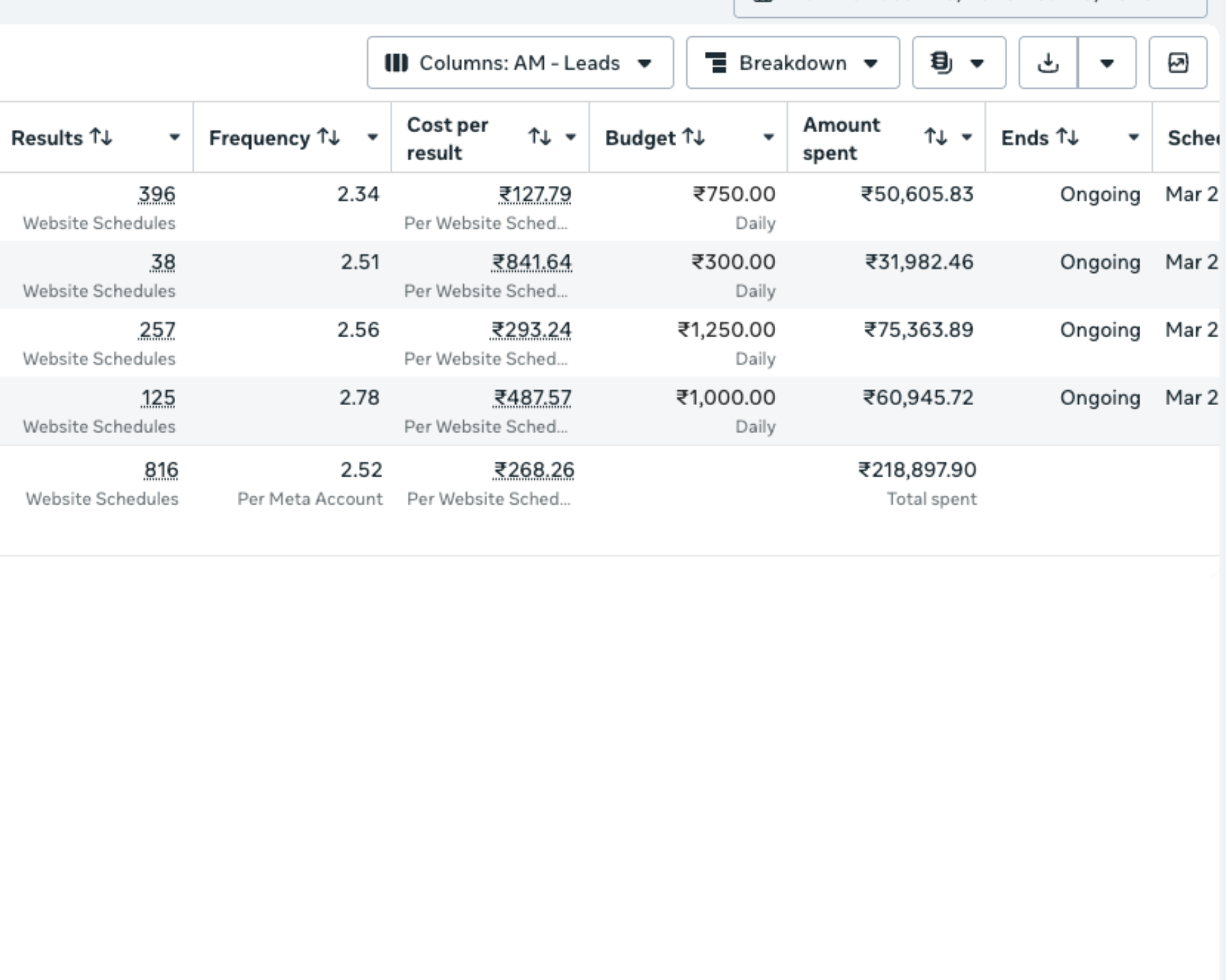This screenshot has width=1227, height=980.
Task: Click the charts view icon button
Action: (x=1178, y=63)
